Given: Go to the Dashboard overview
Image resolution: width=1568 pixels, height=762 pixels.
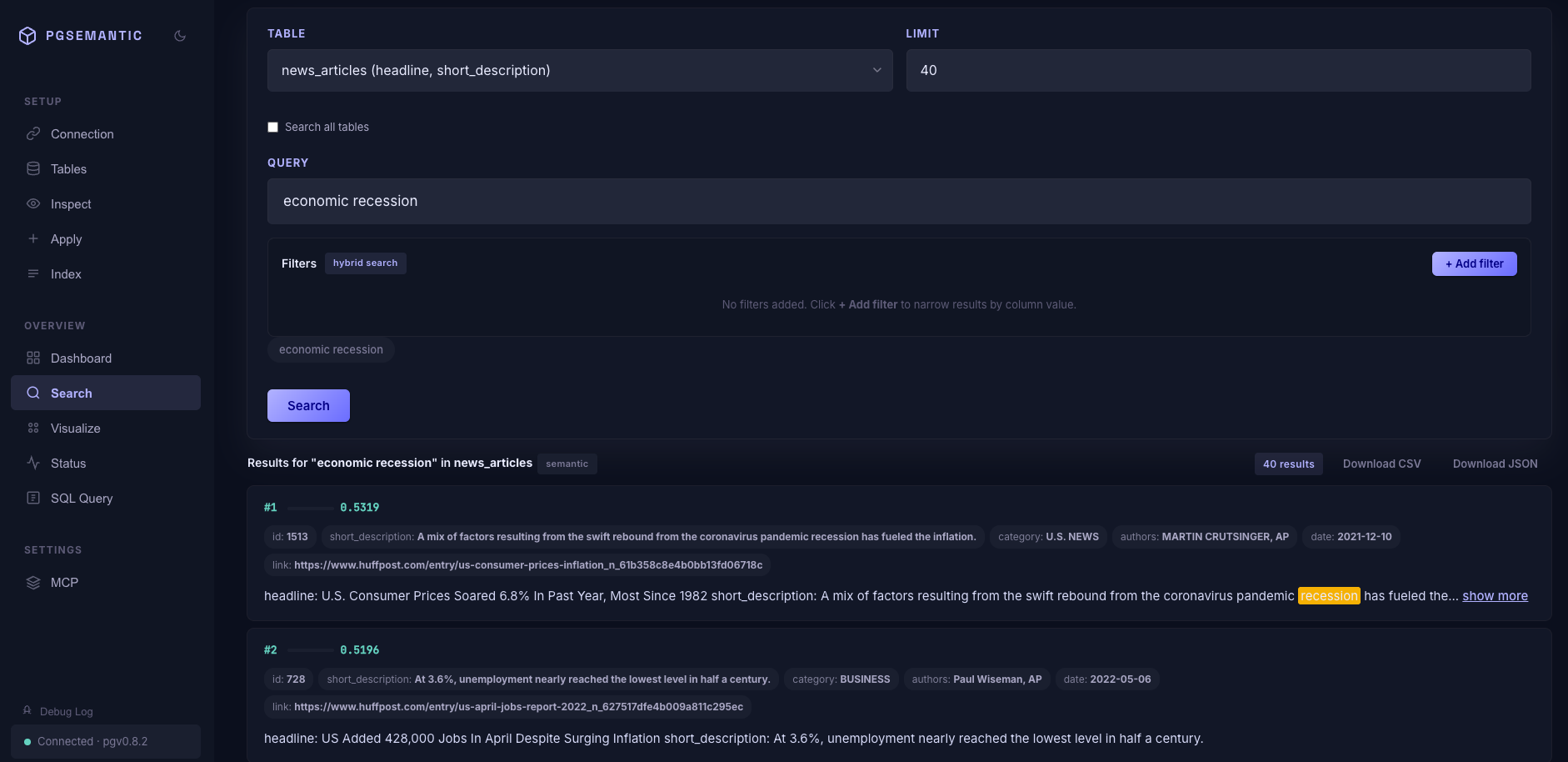Looking at the screenshot, I should pyautogui.click(x=81, y=358).
